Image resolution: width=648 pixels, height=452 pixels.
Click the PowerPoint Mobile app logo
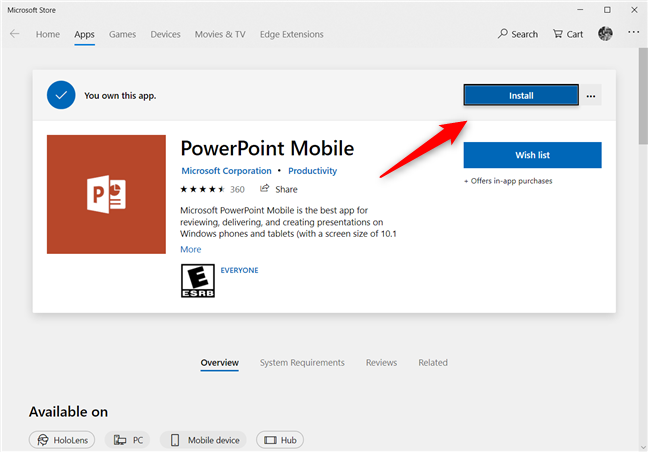(x=106, y=194)
